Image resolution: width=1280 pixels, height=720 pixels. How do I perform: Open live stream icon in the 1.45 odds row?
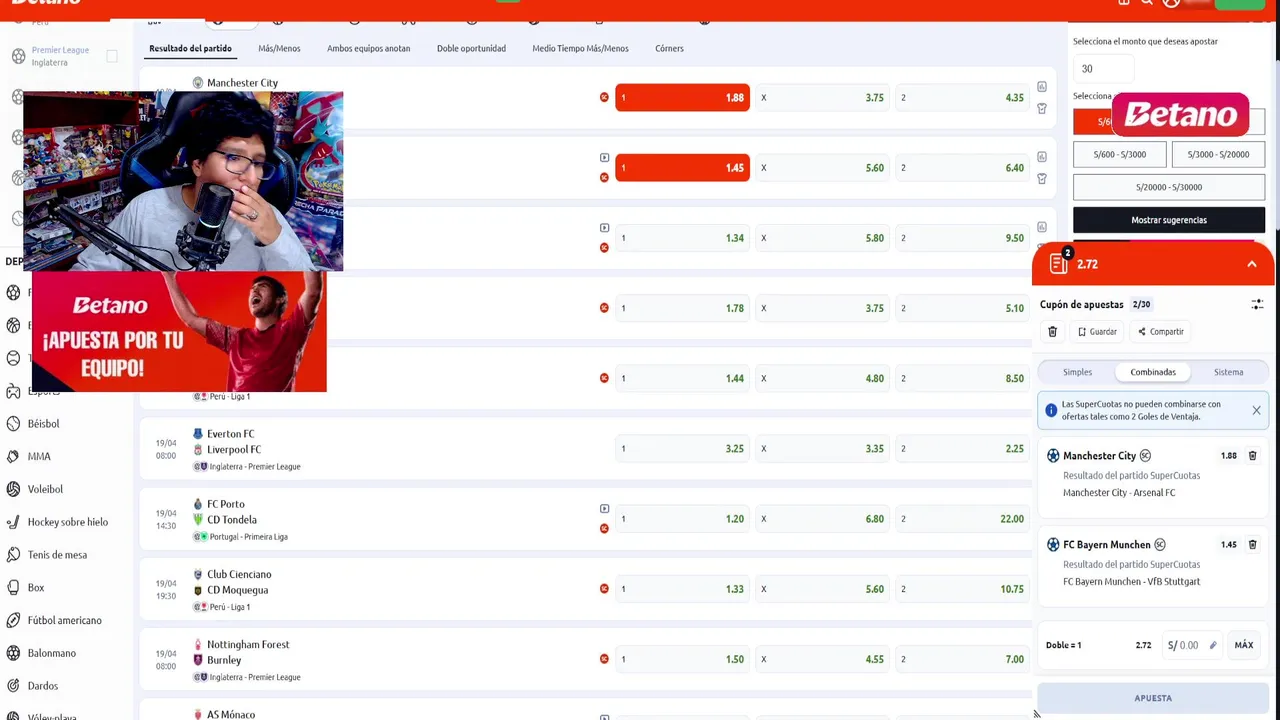604,158
